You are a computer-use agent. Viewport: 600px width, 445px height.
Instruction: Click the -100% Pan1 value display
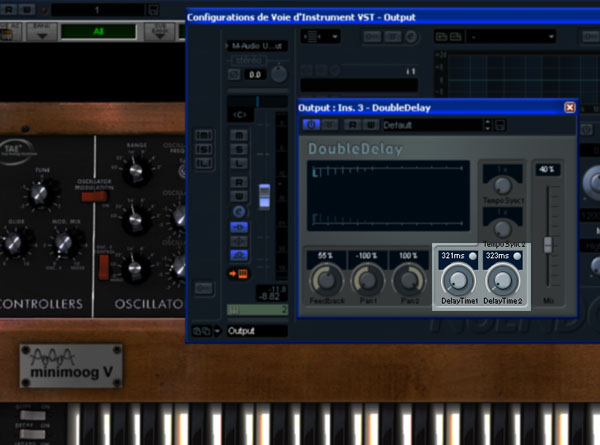tap(367, 256)
